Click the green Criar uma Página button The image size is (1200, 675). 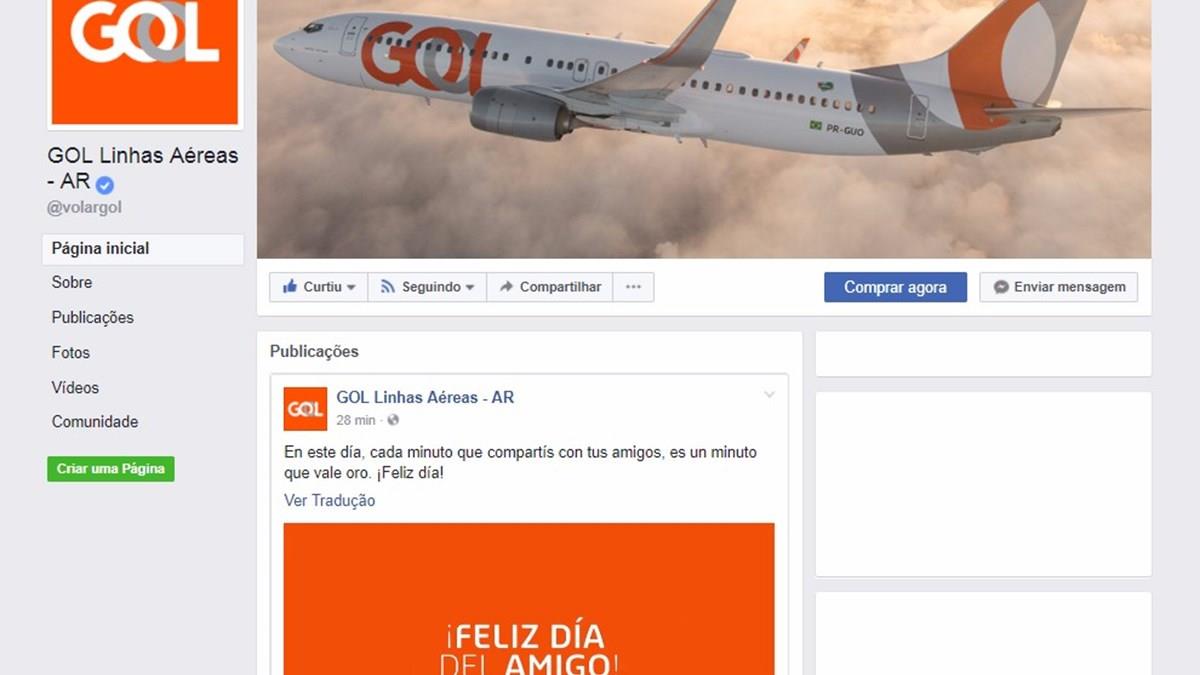pyautogui.click(x=111, y=469)
